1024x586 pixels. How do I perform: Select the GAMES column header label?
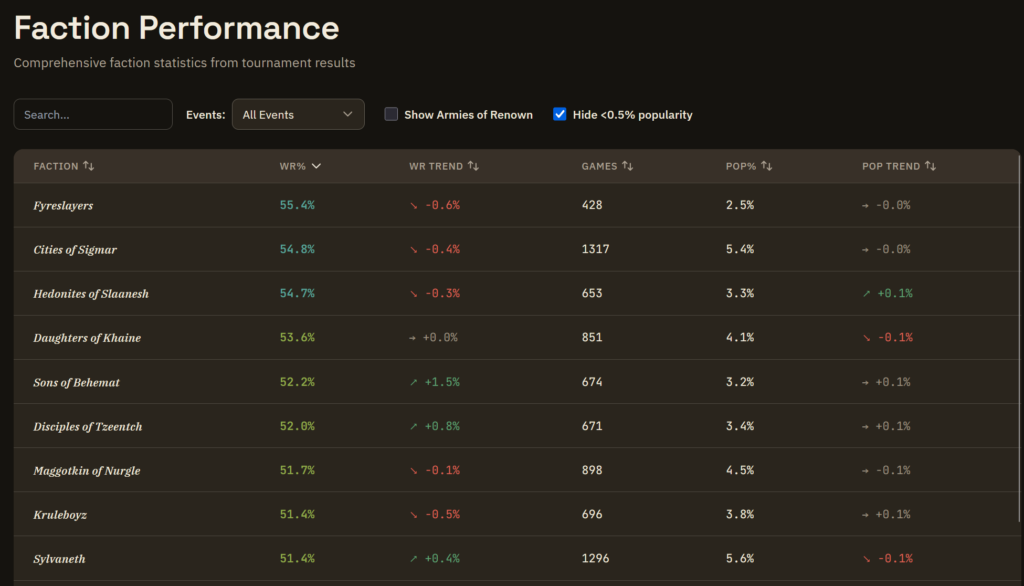click(x=600, y=166)
